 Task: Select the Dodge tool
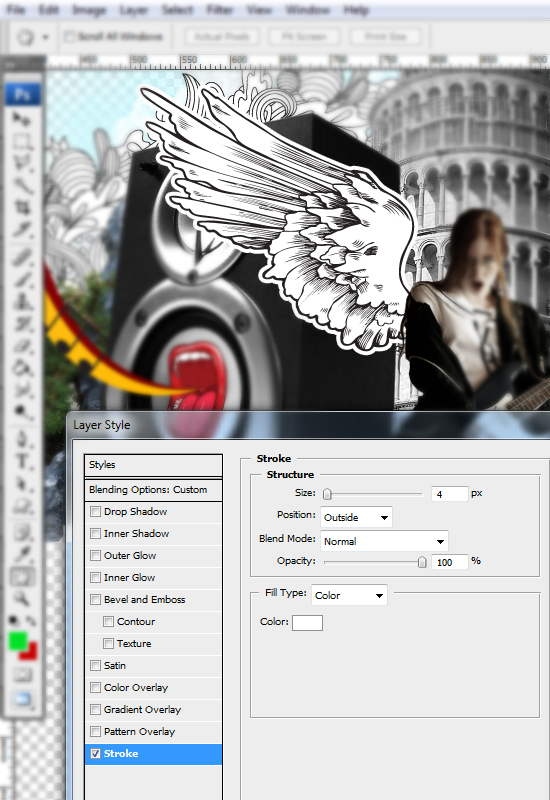[x=21, y=411]
